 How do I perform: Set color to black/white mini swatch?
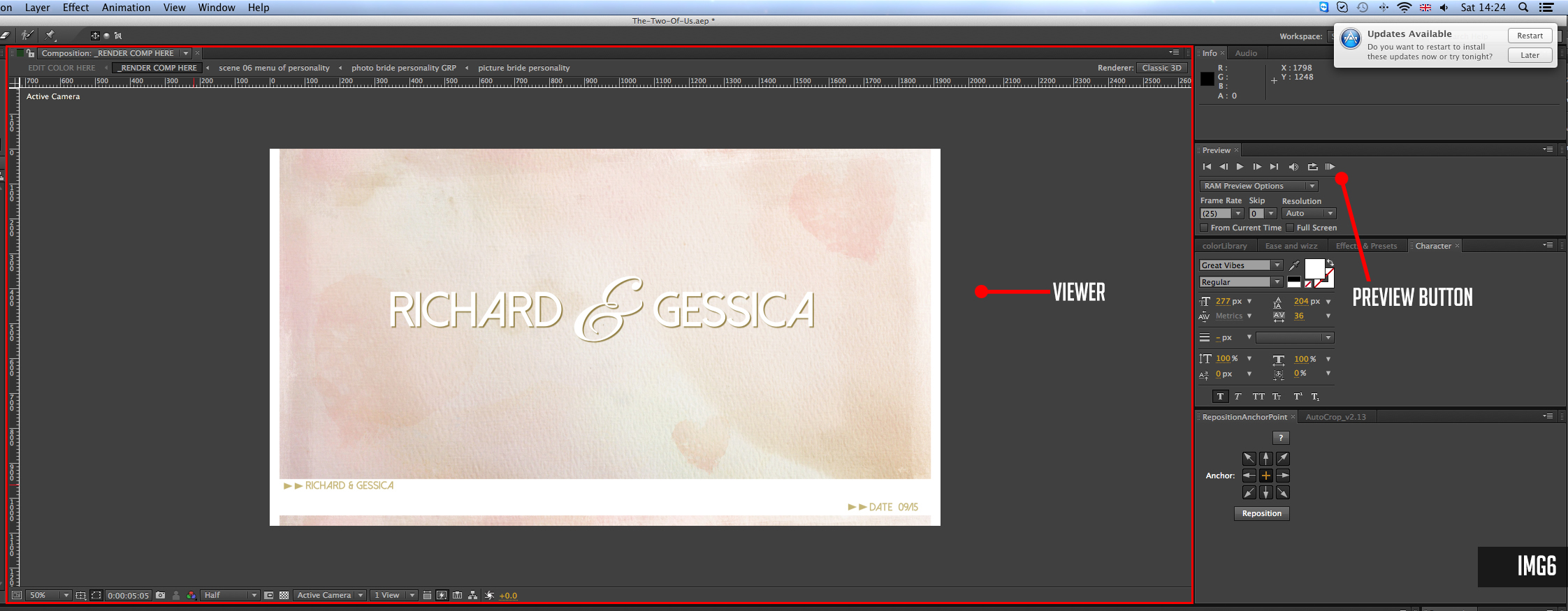pos(1294,282)
